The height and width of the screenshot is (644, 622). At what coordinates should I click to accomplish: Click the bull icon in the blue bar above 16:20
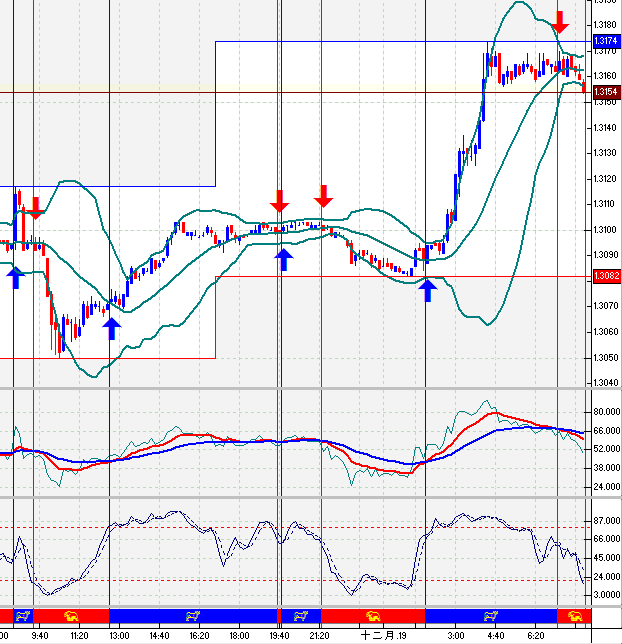(x=192, y=616)
